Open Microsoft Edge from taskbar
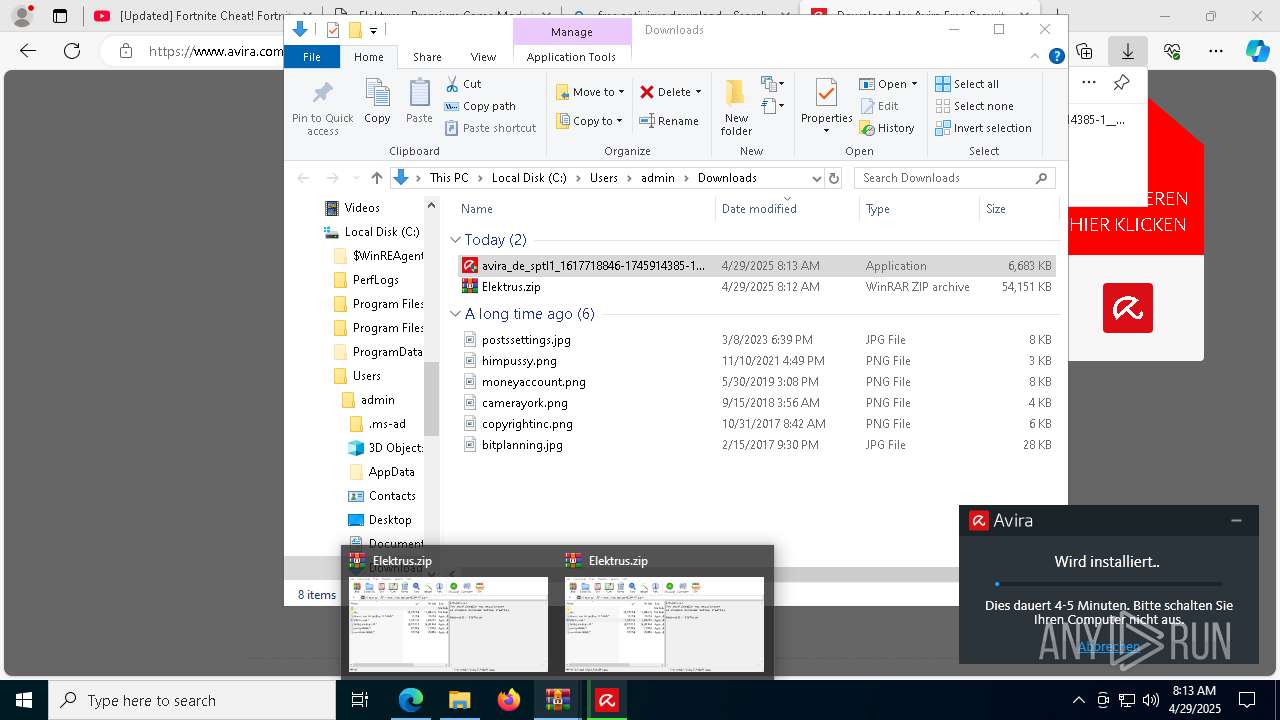This screenshot has height=720, width=1280. tap(411, 700)
